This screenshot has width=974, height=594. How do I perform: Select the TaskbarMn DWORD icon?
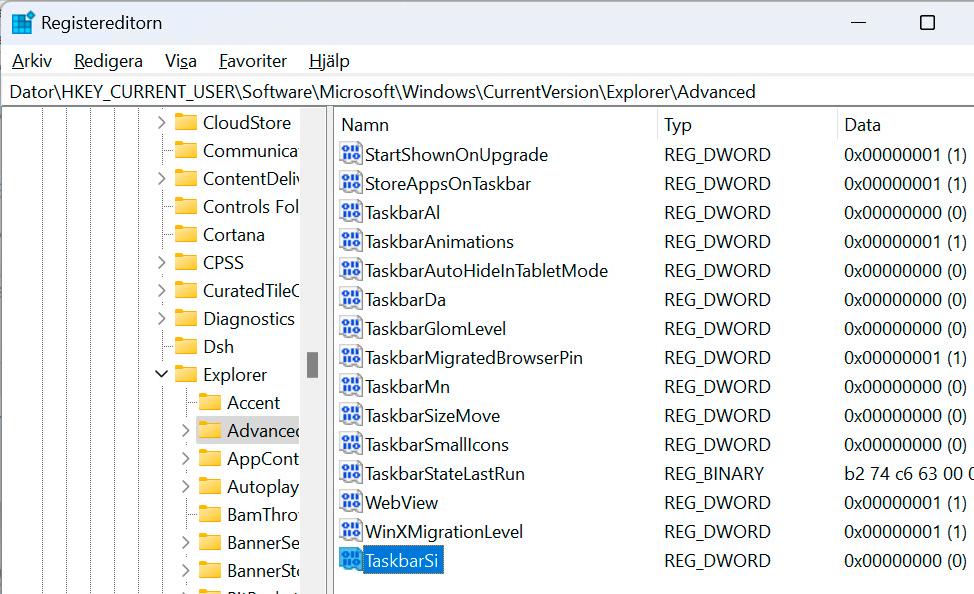[350, 386]
